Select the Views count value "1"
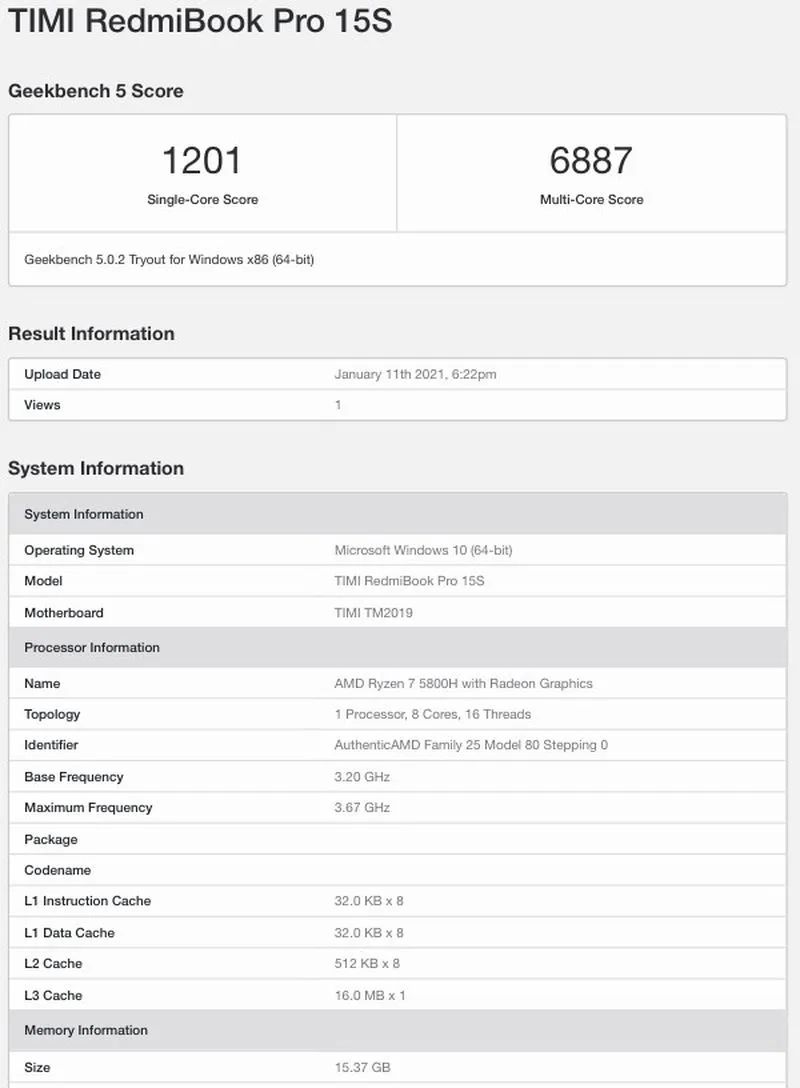 pos(338,405)
